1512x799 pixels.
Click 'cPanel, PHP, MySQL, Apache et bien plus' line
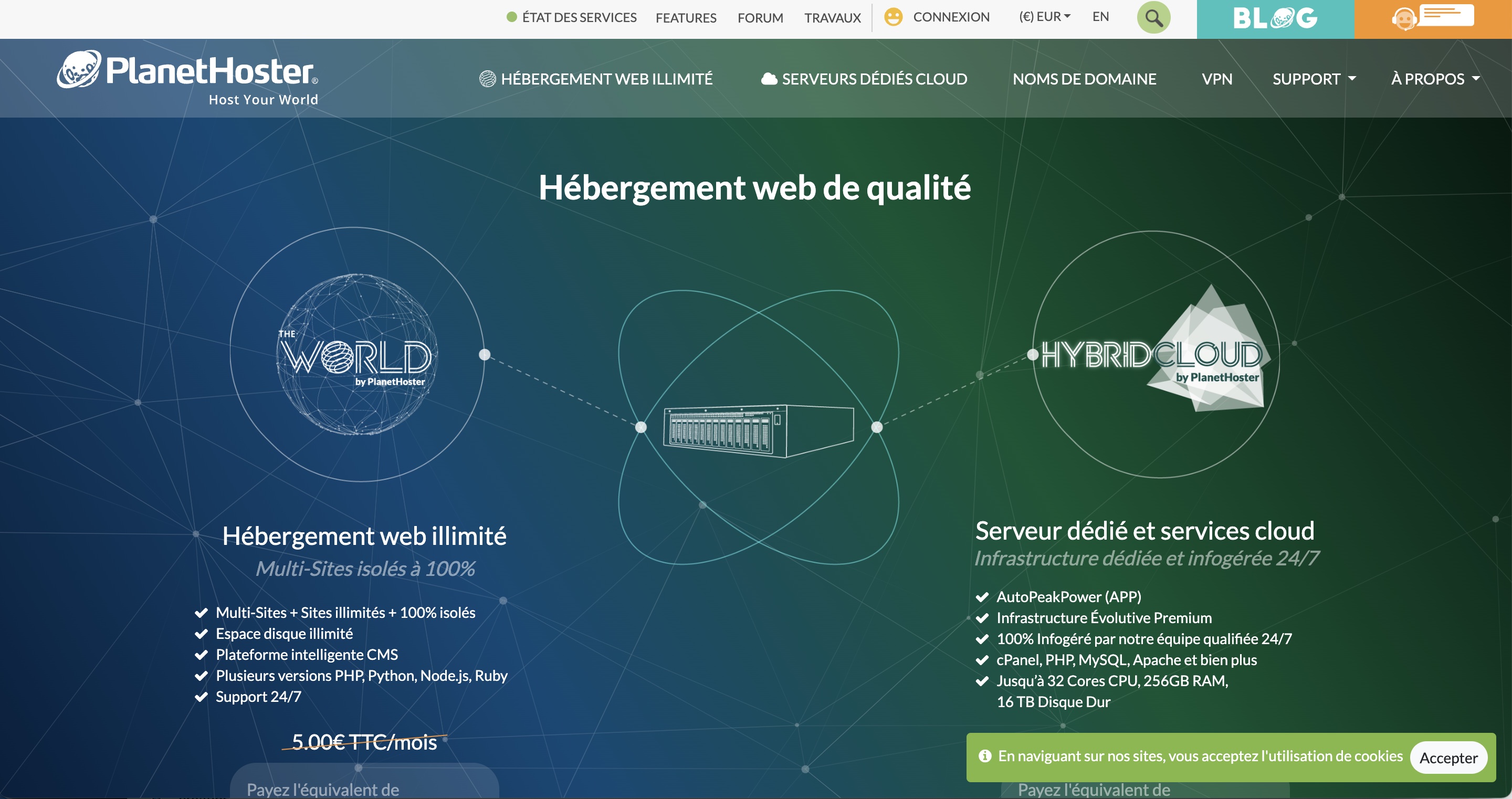pyautogui.click(x=1126, y=660)
